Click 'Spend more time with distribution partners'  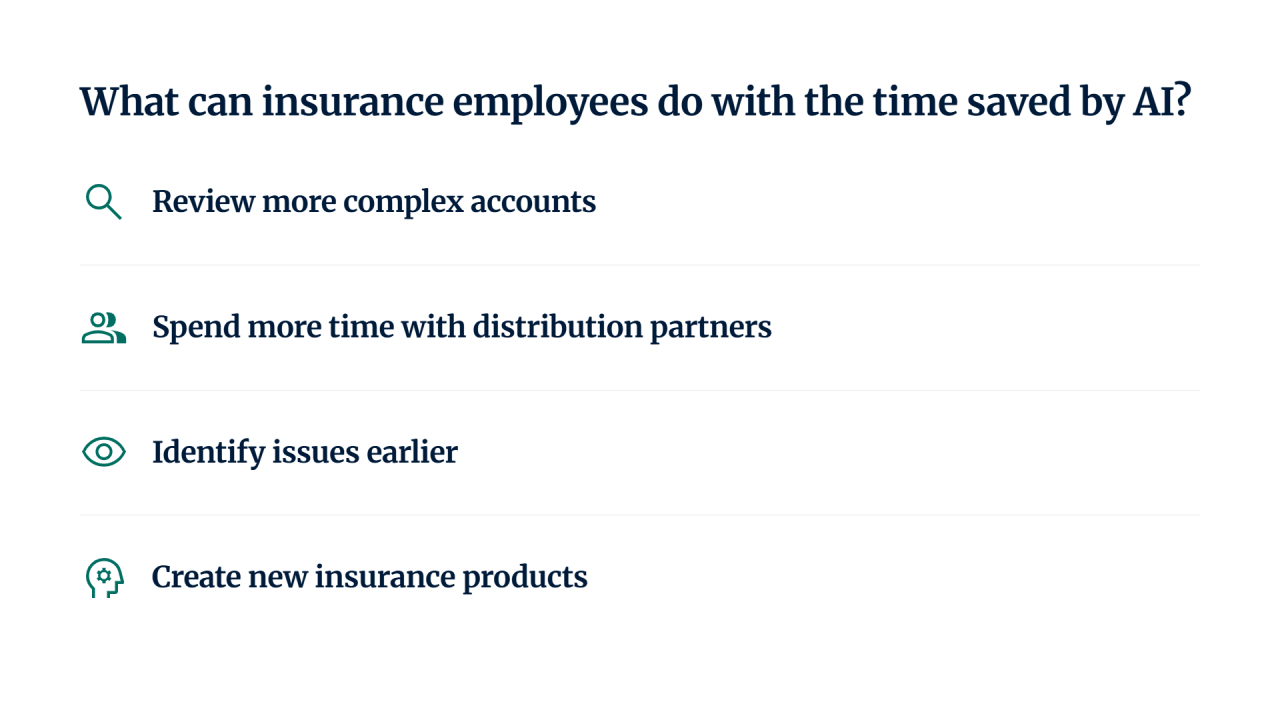pos(462,327)
